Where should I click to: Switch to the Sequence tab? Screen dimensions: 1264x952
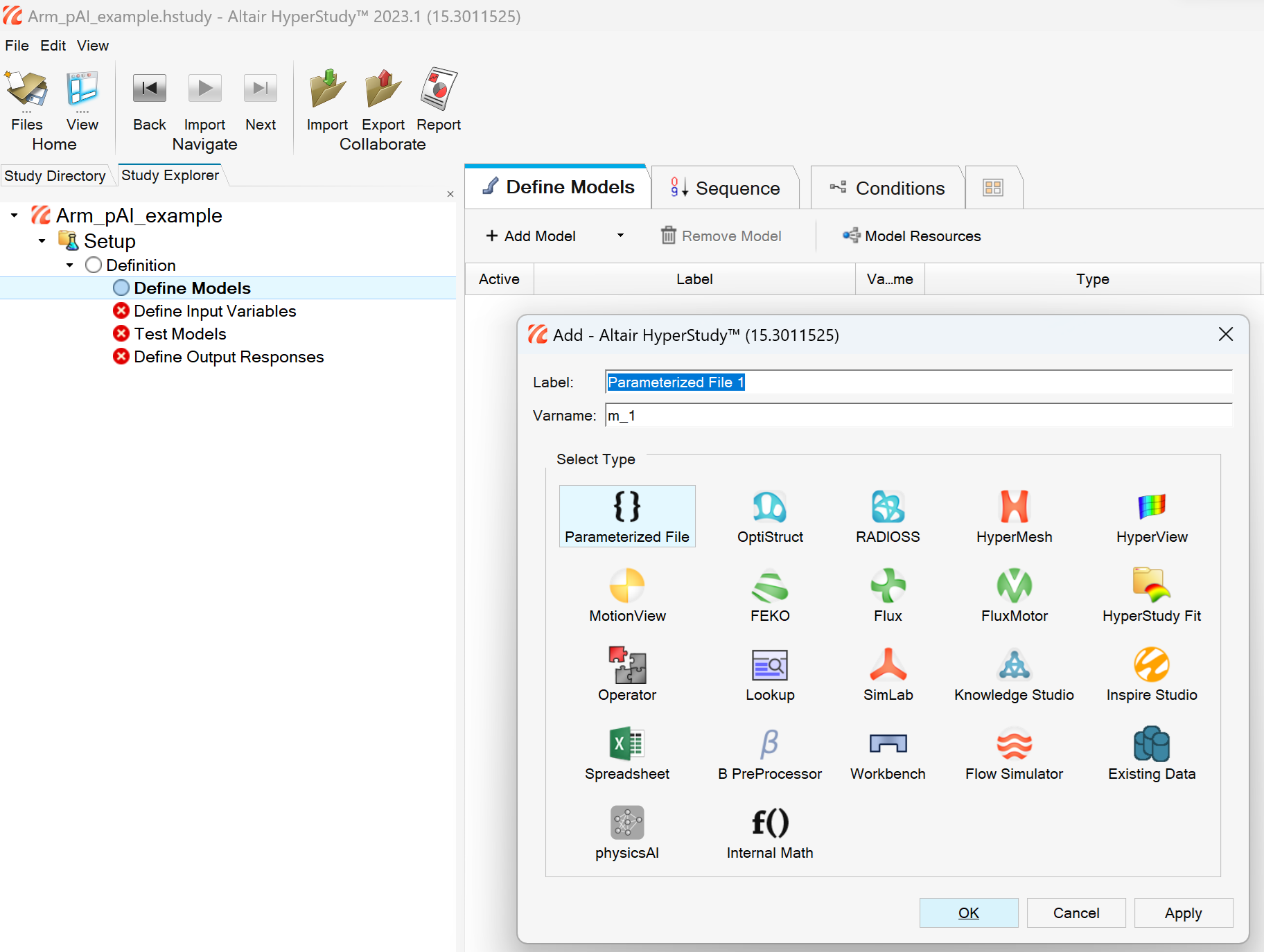point(726,188)
